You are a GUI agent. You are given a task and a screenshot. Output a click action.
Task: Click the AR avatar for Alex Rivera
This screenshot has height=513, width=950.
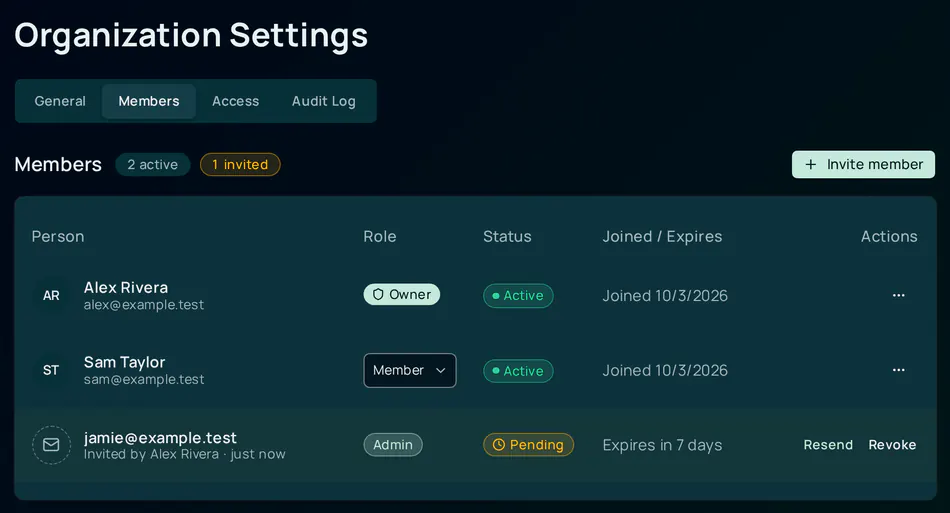click(51, 296)
